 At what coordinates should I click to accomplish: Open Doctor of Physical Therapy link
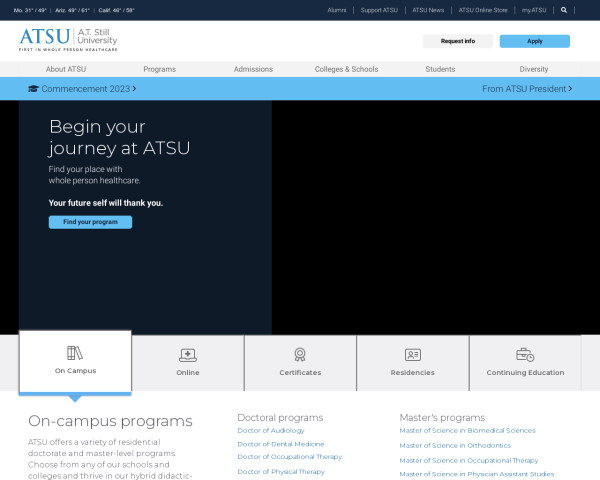coord(280,472)
